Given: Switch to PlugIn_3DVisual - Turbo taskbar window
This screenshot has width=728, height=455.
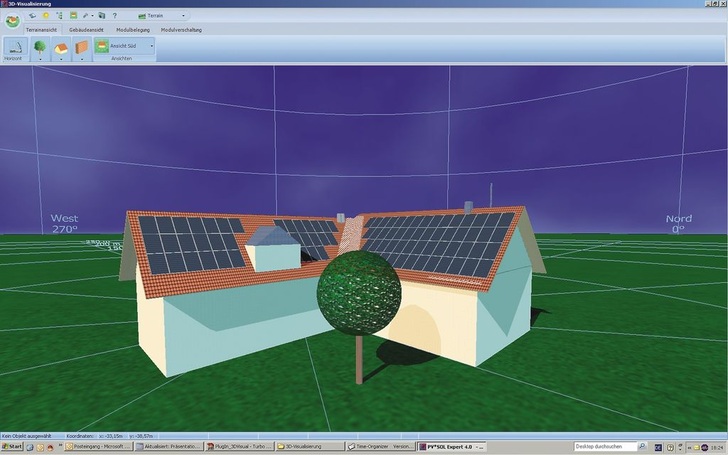Looking at the screenshot, I should 240,447.
